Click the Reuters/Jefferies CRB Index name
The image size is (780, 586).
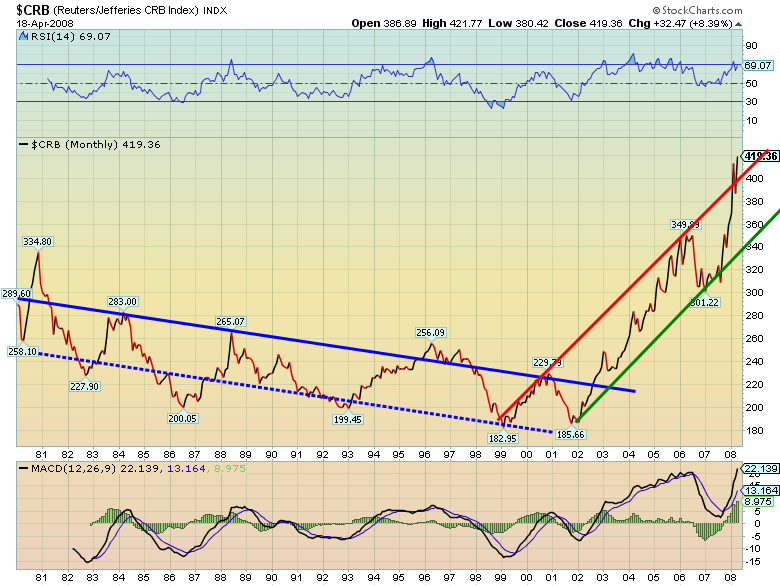click(125, 10)
